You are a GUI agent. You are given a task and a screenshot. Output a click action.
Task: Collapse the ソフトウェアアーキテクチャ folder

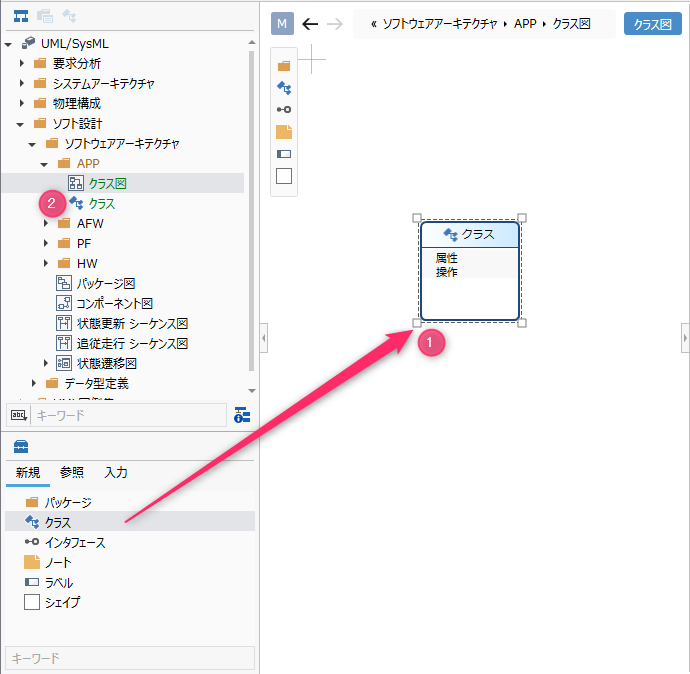(x=32, y=144)
